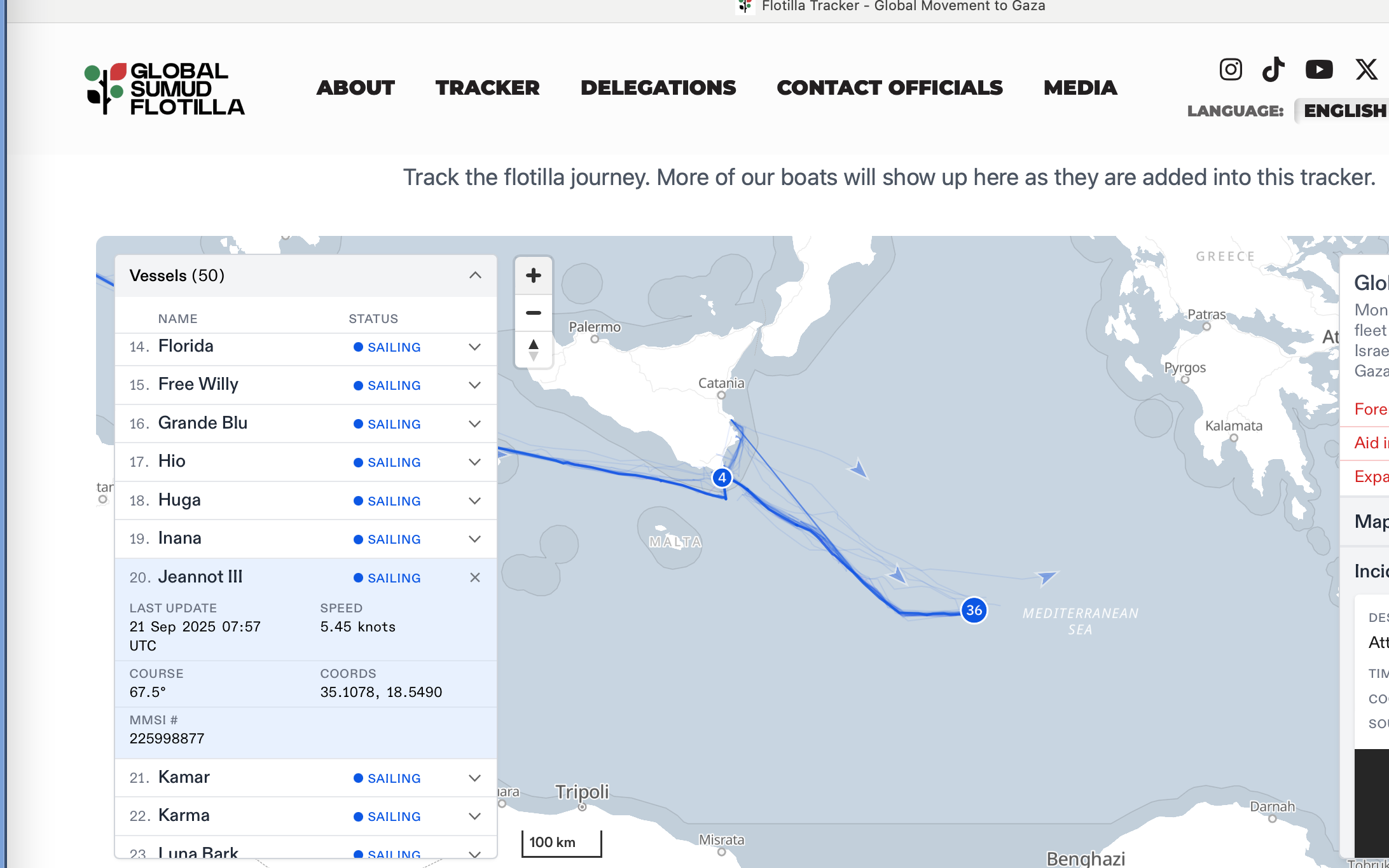This screenshot has width=1389, height=868.
Task: Expand the Hio vessel details
Action: [x=474, y=462]
